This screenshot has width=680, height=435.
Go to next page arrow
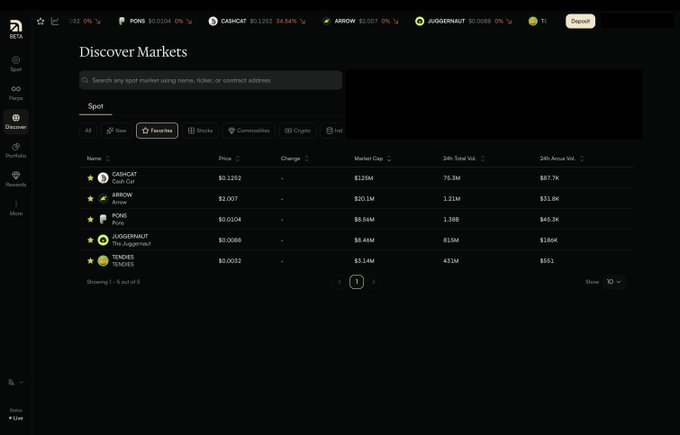373,282
